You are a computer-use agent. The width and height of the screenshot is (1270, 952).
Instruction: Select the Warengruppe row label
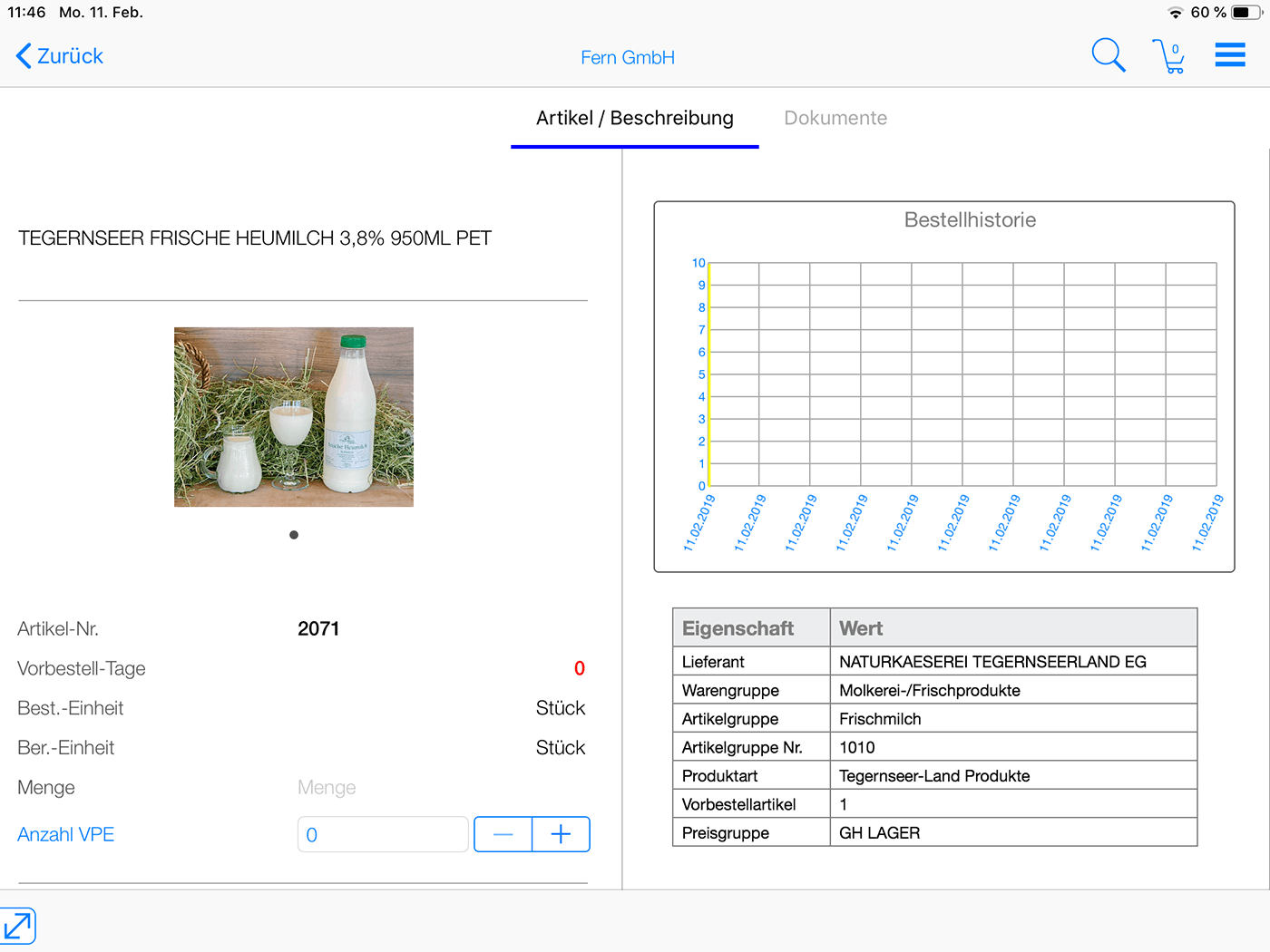click(751, 690)
